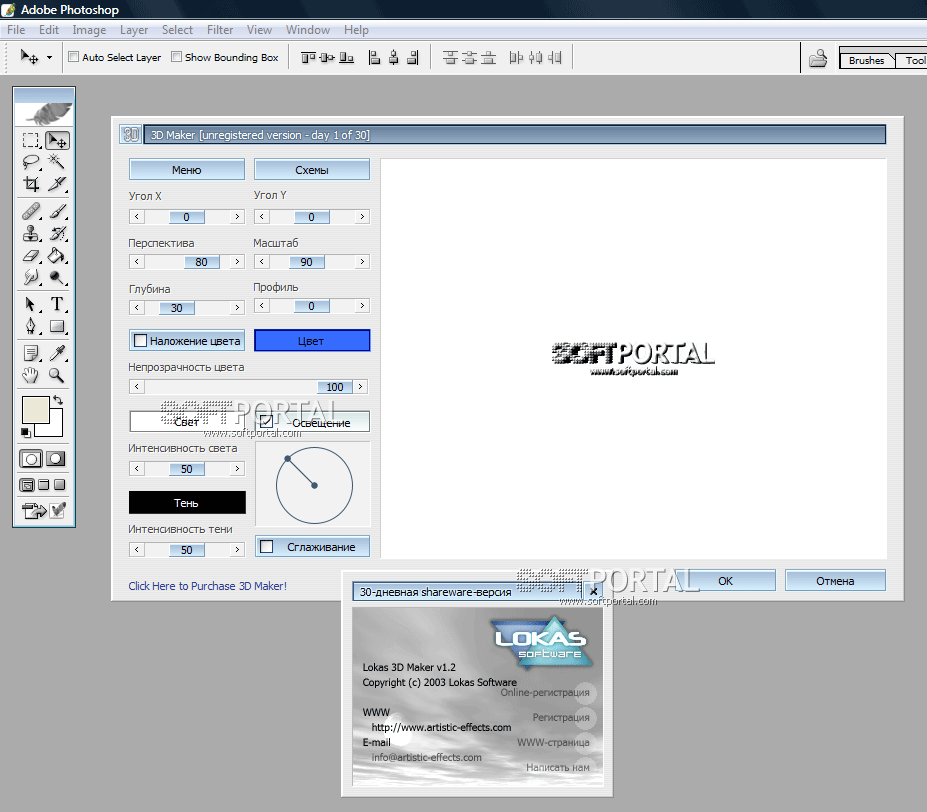
Task: Select the Clone Stamp tool
Action: (31, 234)
